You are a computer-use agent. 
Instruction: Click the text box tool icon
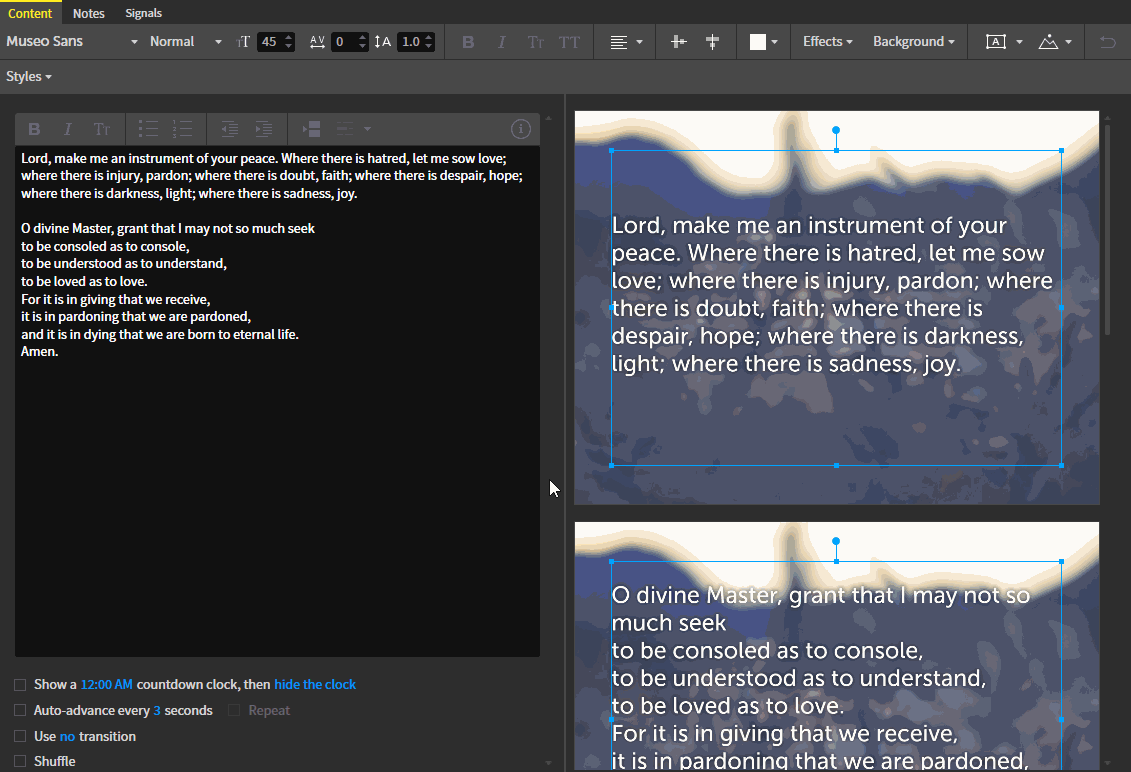coord(995,42)
